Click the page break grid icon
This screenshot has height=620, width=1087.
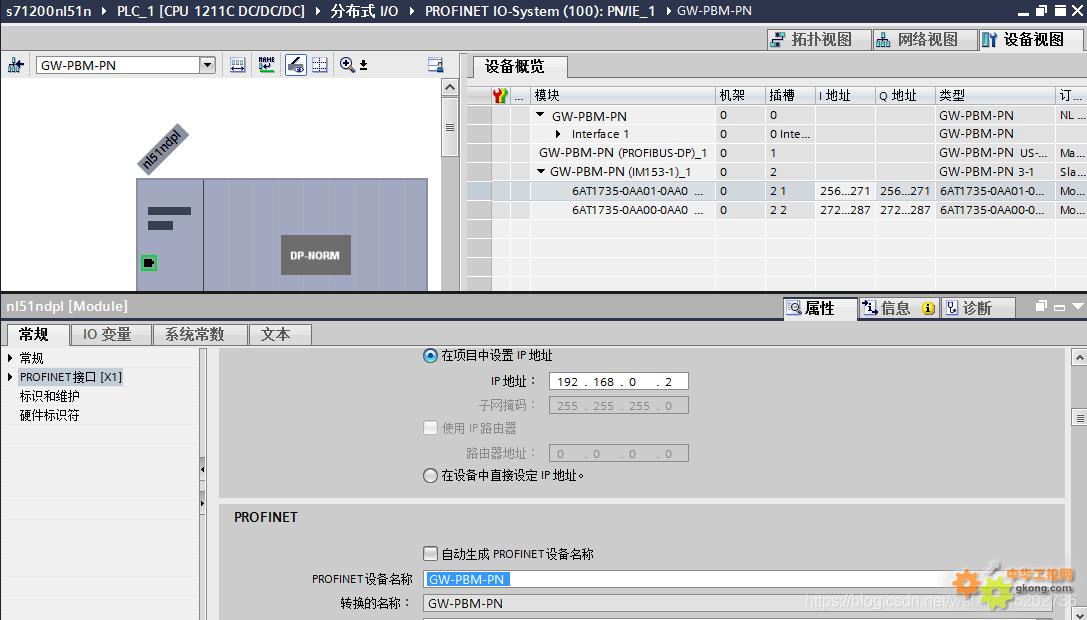coord(320,65)
